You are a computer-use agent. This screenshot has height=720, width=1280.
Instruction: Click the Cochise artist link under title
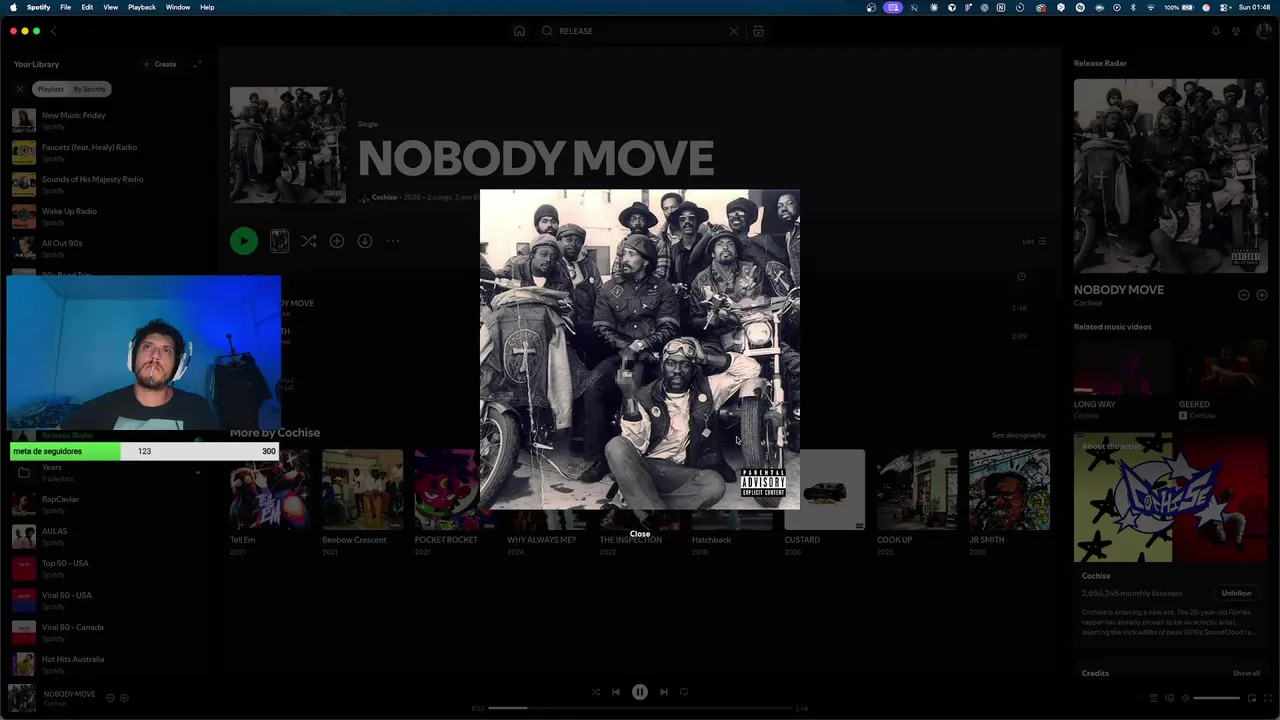(384, 197)
